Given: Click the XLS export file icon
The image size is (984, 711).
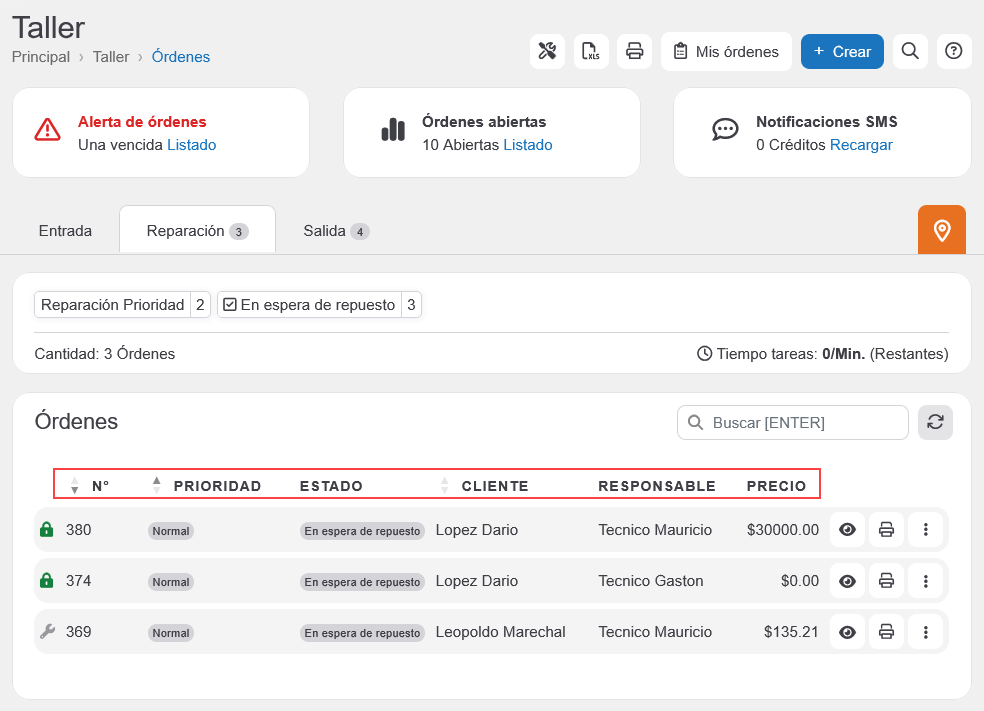Looking at the screenshot, I should (591, 51).
